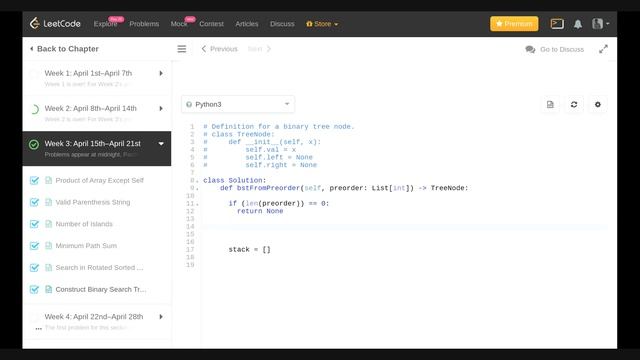Open Minimum Path Sum problem
This screenshot has width=640, height=360.
pyautogui.click(x=86, y=246)
